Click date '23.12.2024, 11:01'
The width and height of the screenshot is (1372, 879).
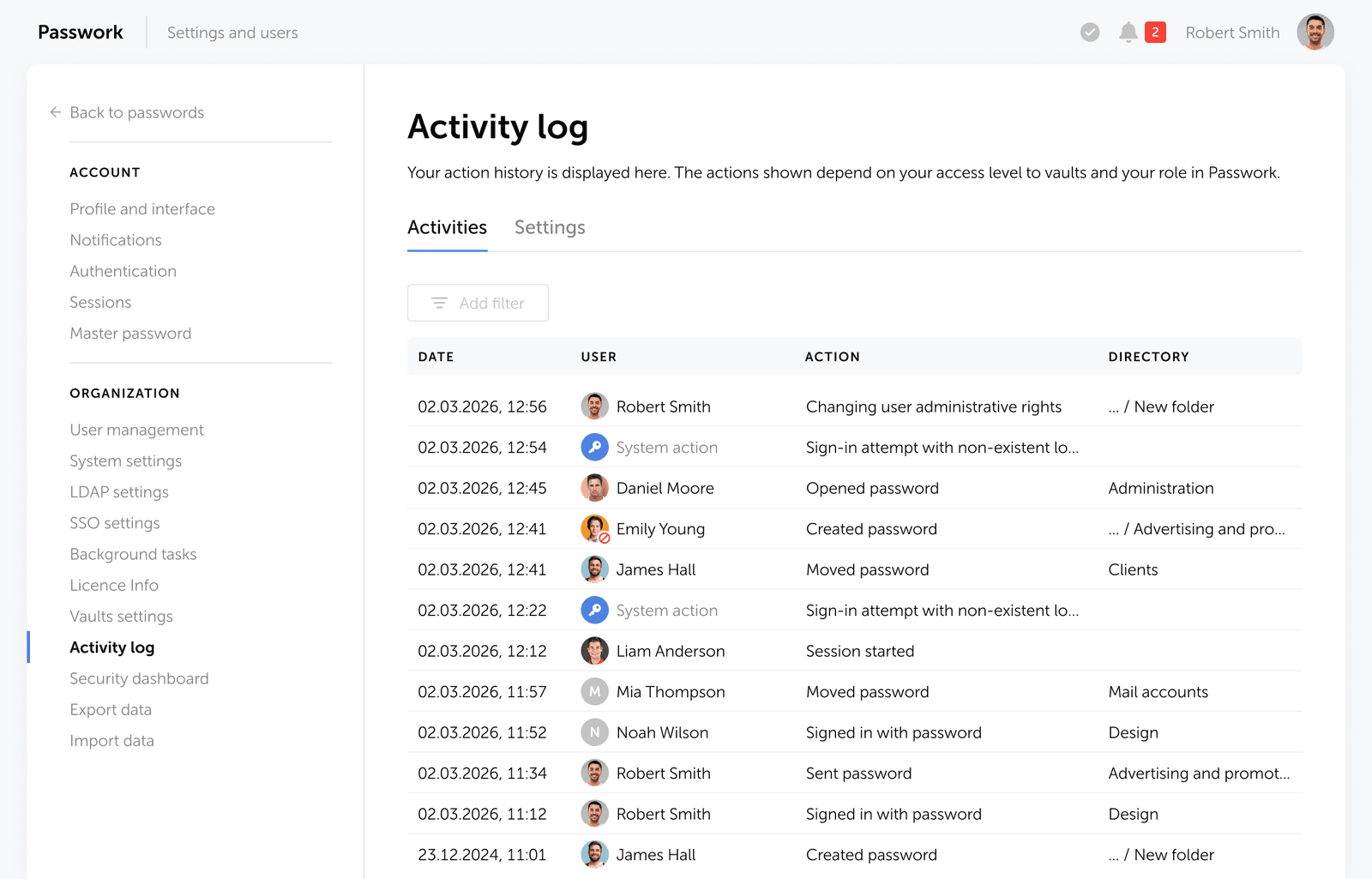(x=482, y=855)
